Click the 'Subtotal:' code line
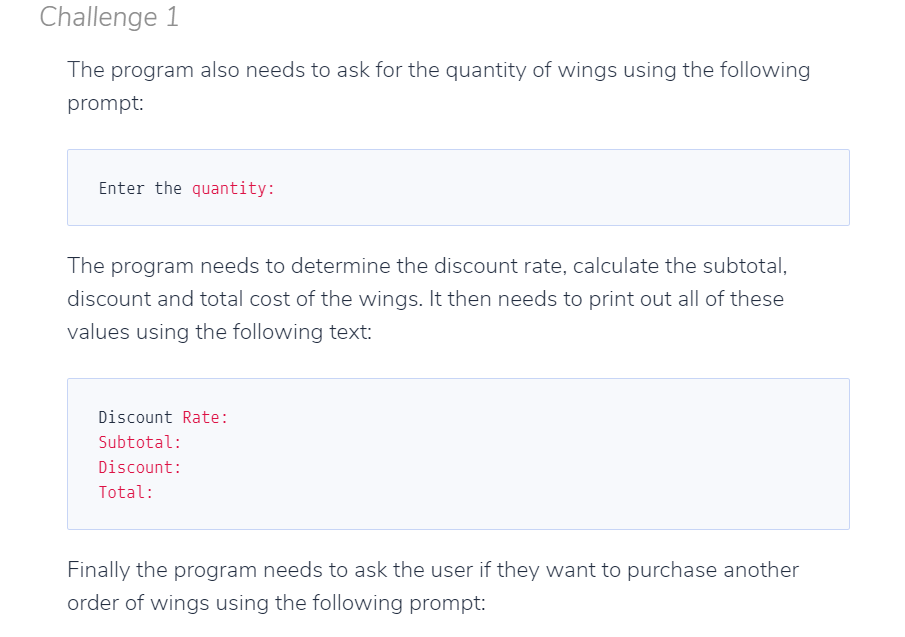The height and width of the screenshot is (637, 905). [140, 442]
